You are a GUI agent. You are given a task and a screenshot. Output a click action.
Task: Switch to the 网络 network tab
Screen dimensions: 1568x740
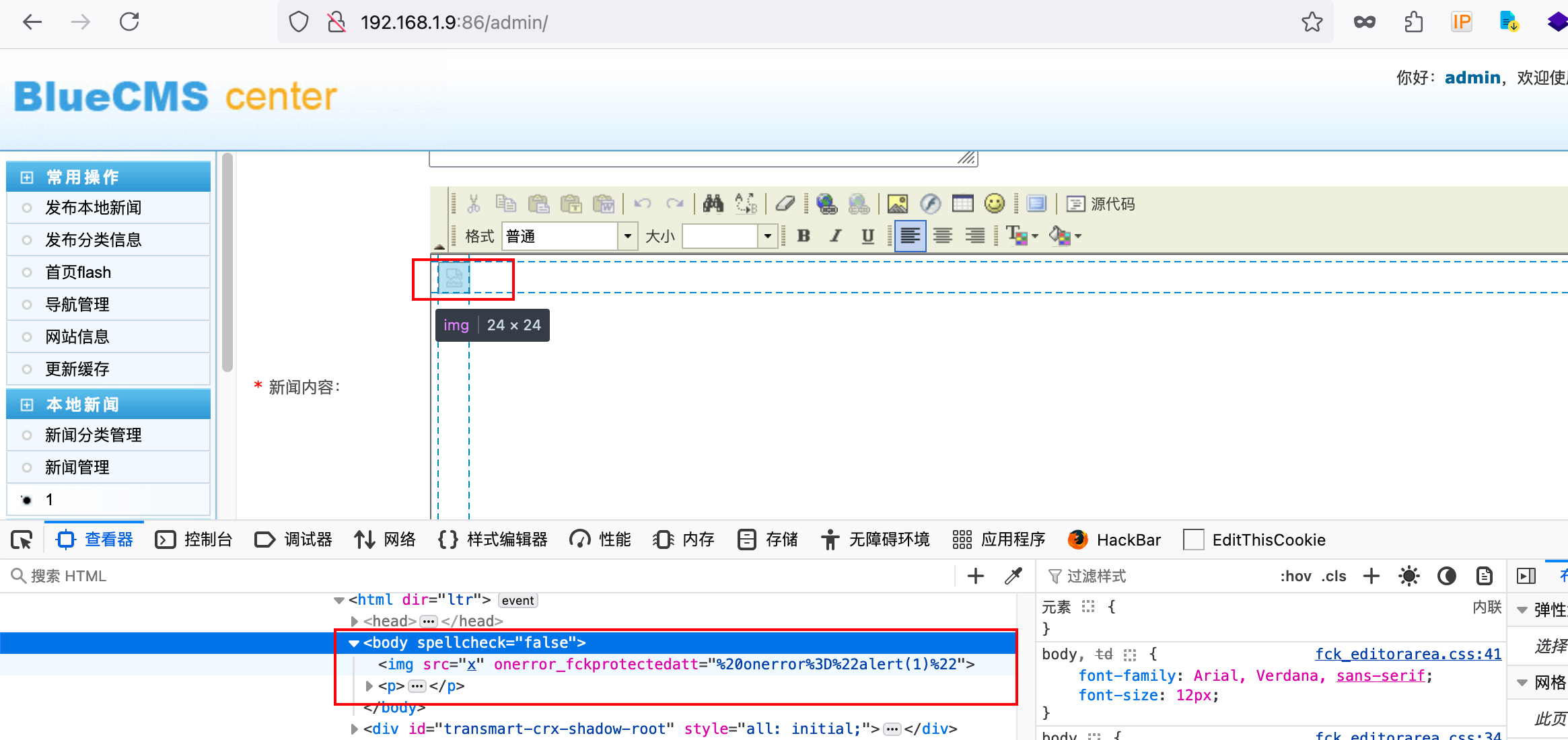tap(385, 540)
